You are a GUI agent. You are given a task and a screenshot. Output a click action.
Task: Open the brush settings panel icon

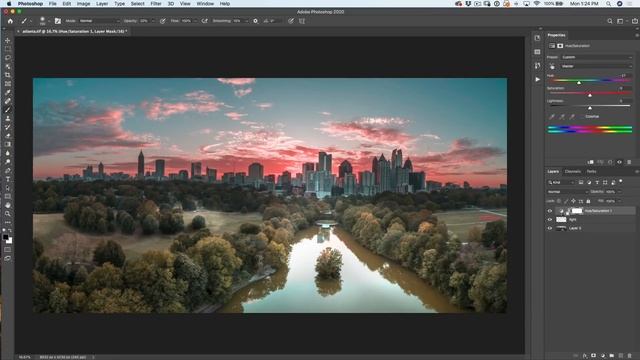coord(58,21)
